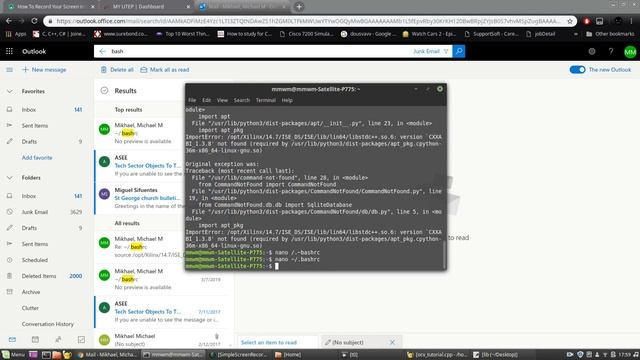
Task: Switch to SimpleScreenRecorder in taskbar
Action: click(x=239, y=355)
